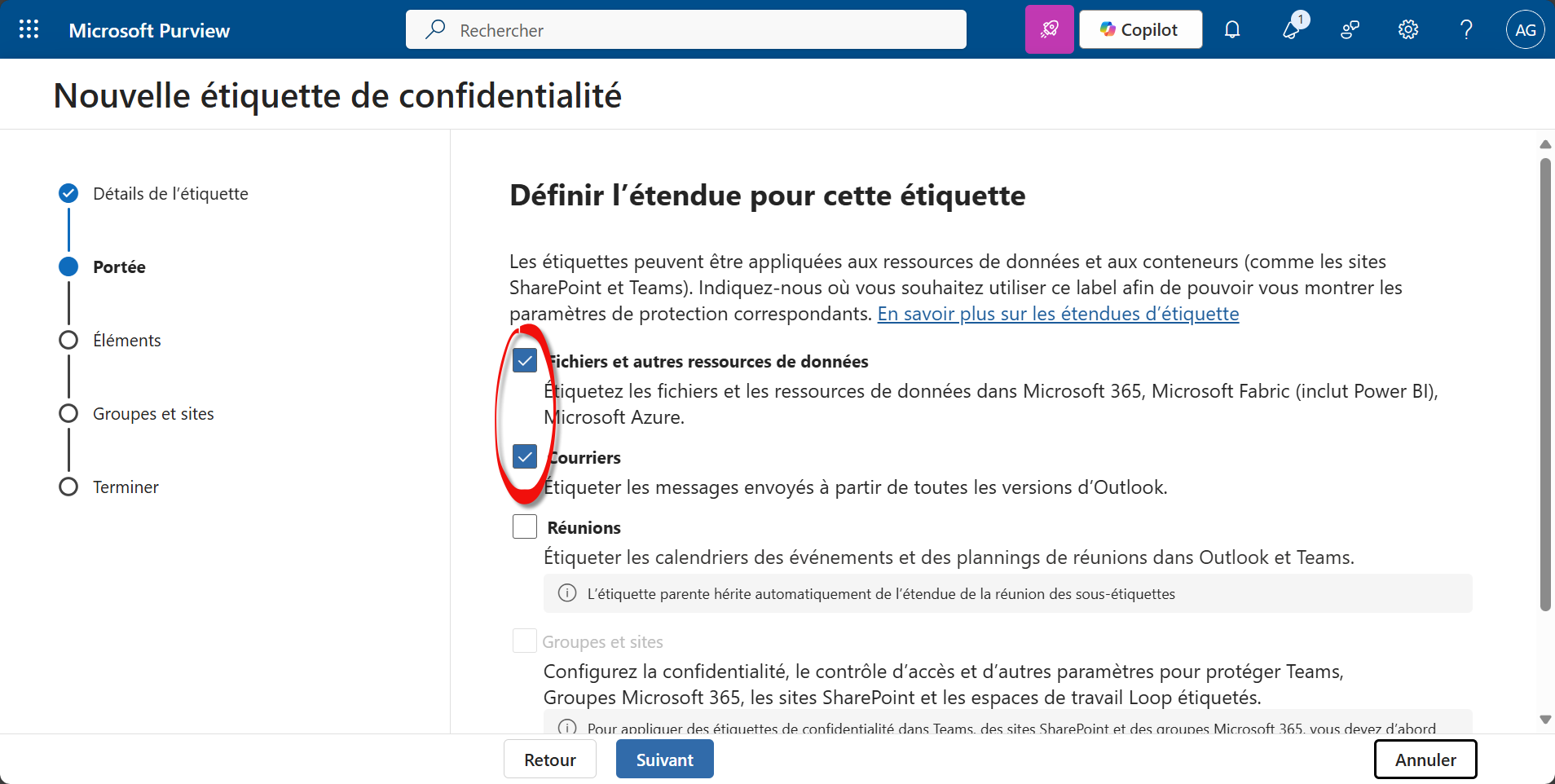Viewport: 1555px width, 784px height.
Task: Select the Groupes et sites wizard step
Action: [x=153, y=414]
